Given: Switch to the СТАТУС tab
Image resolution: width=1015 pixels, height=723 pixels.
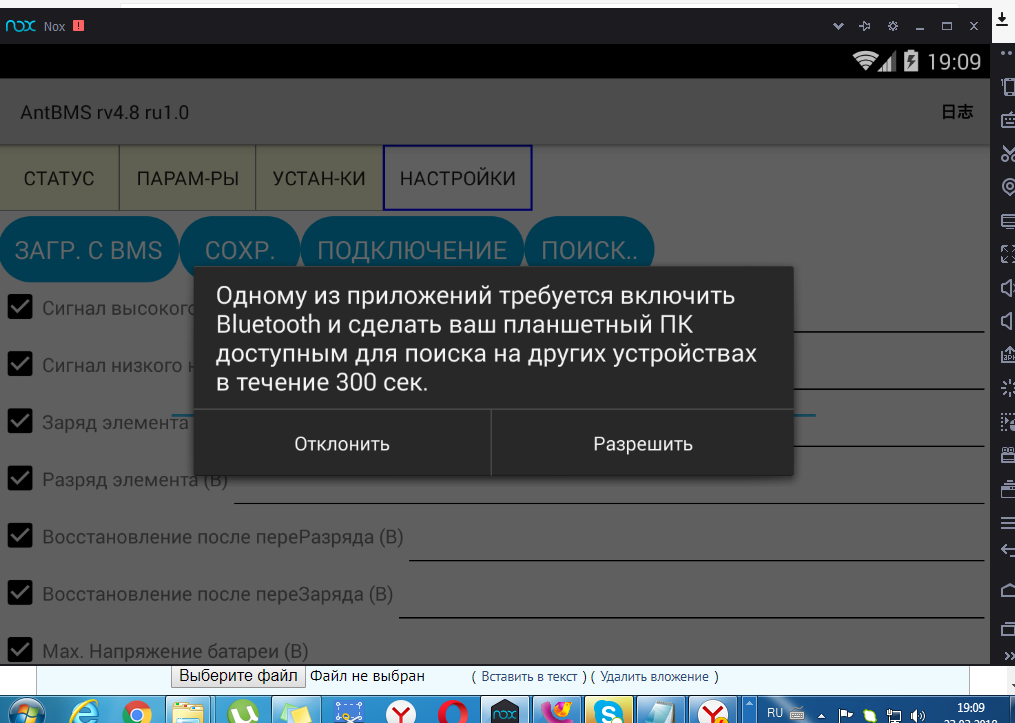Looking at the screenshot, I should tap(59, 179).
